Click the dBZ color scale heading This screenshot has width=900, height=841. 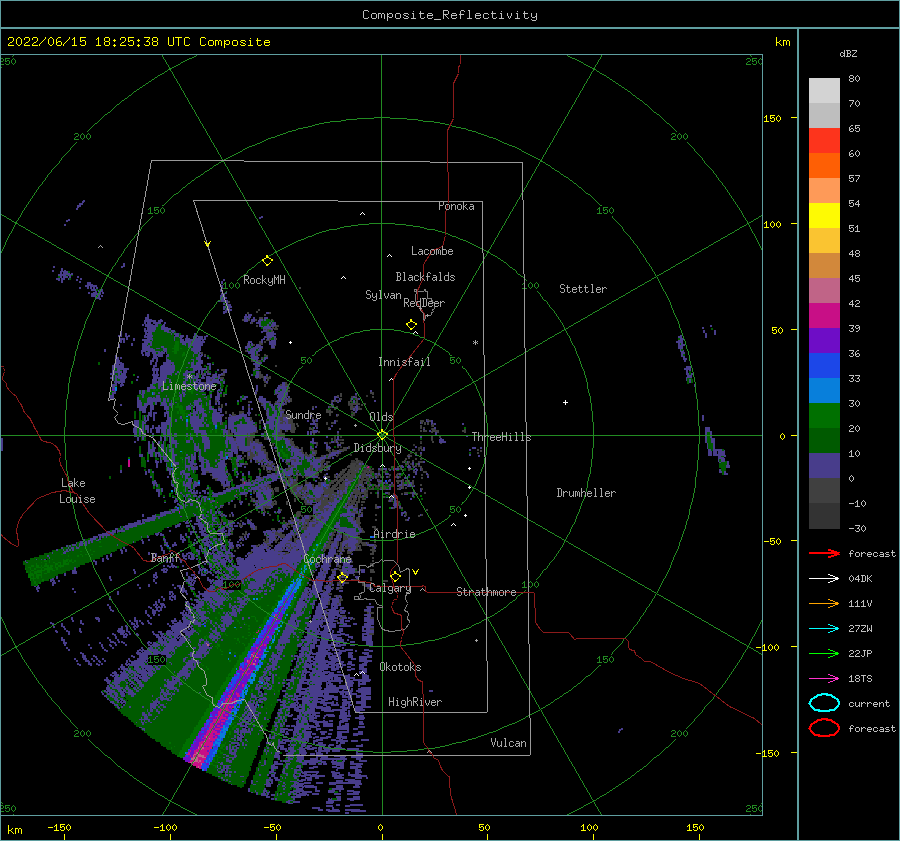click(x=848, y=54)
